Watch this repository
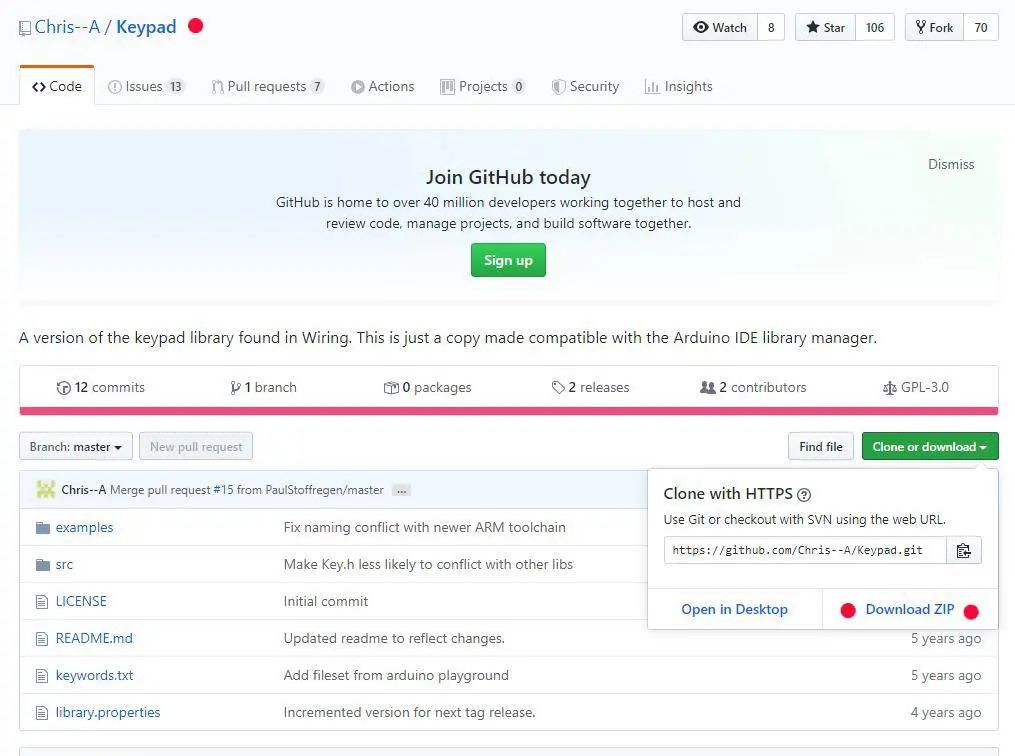 coord(720,27)
